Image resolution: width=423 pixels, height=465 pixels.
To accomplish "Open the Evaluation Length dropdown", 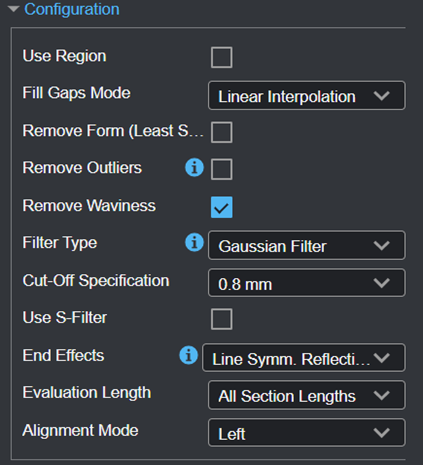I will pos(307,395).
